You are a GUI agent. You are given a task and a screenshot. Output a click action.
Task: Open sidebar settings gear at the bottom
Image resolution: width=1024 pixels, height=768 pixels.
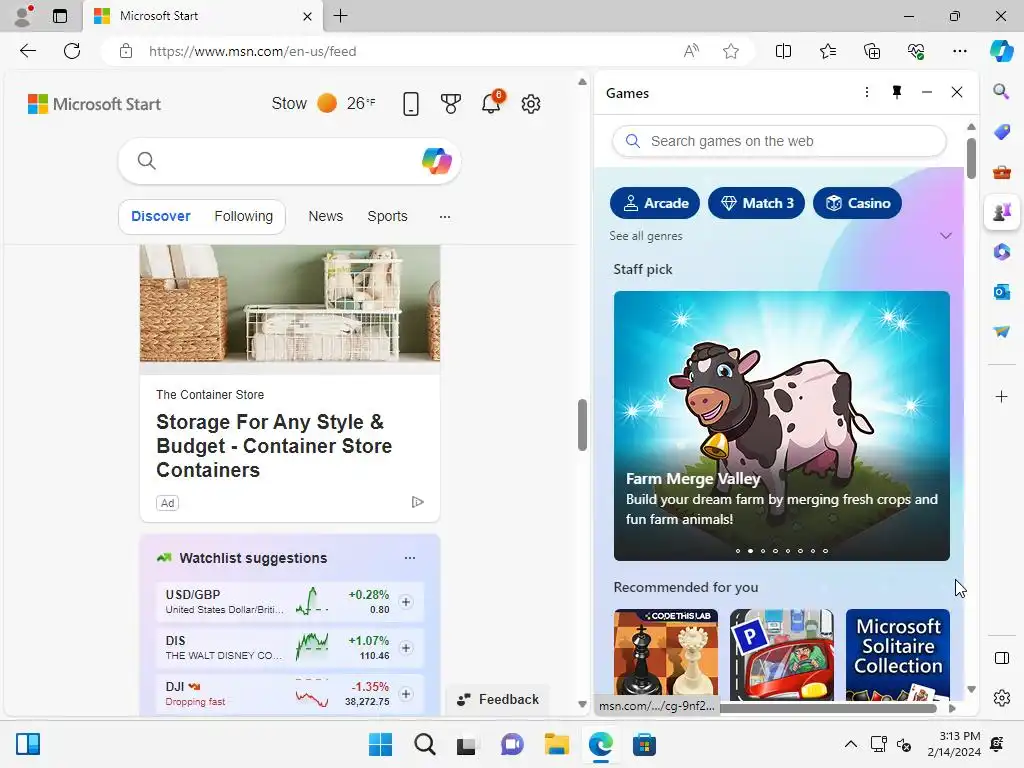click(1001, 698)
